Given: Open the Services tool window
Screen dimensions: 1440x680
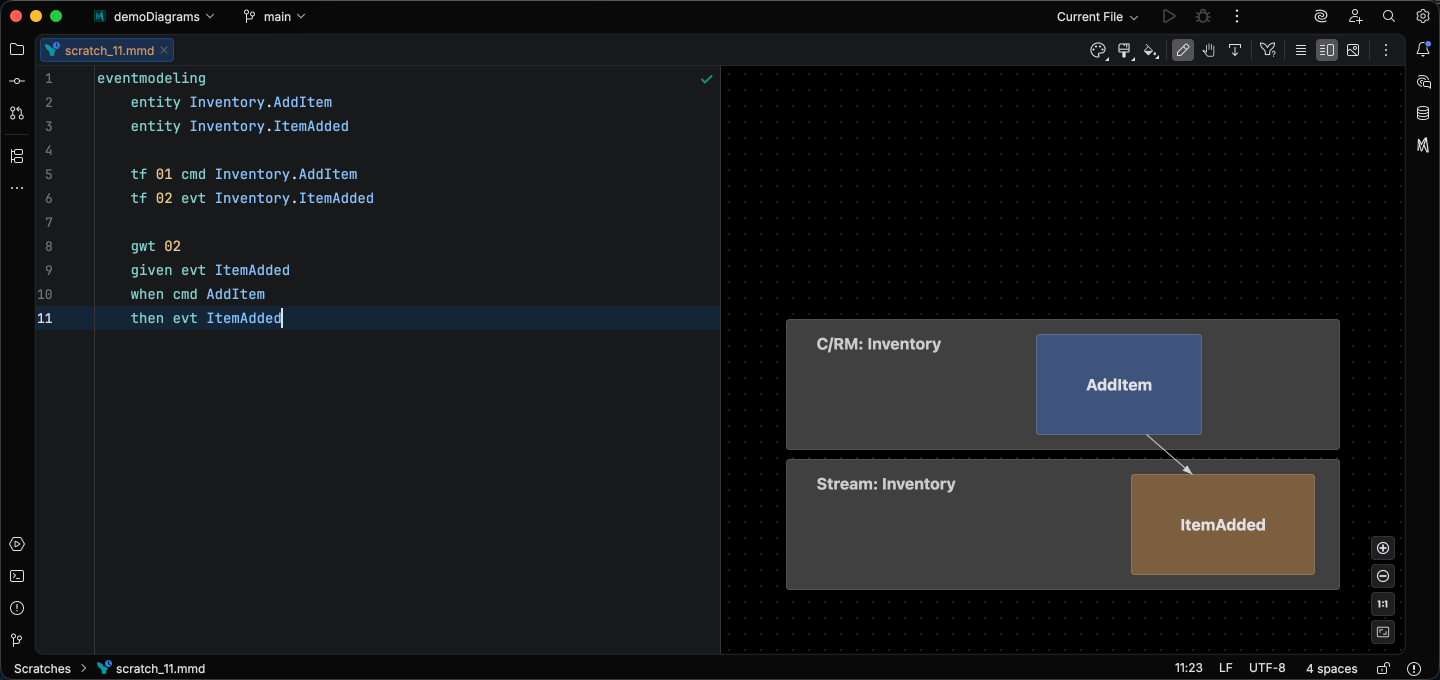Looking at the screenshot, I should pos(16,544).
